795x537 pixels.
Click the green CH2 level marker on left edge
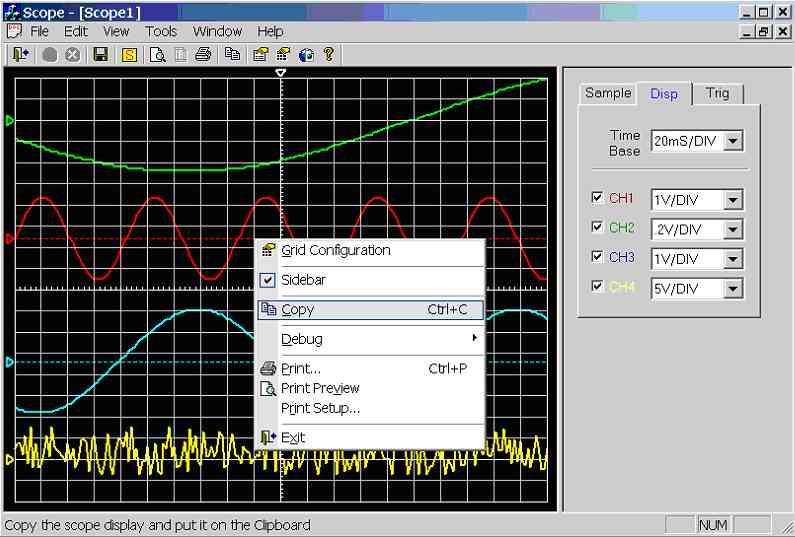pyautogui.click(x=10, y=121)
